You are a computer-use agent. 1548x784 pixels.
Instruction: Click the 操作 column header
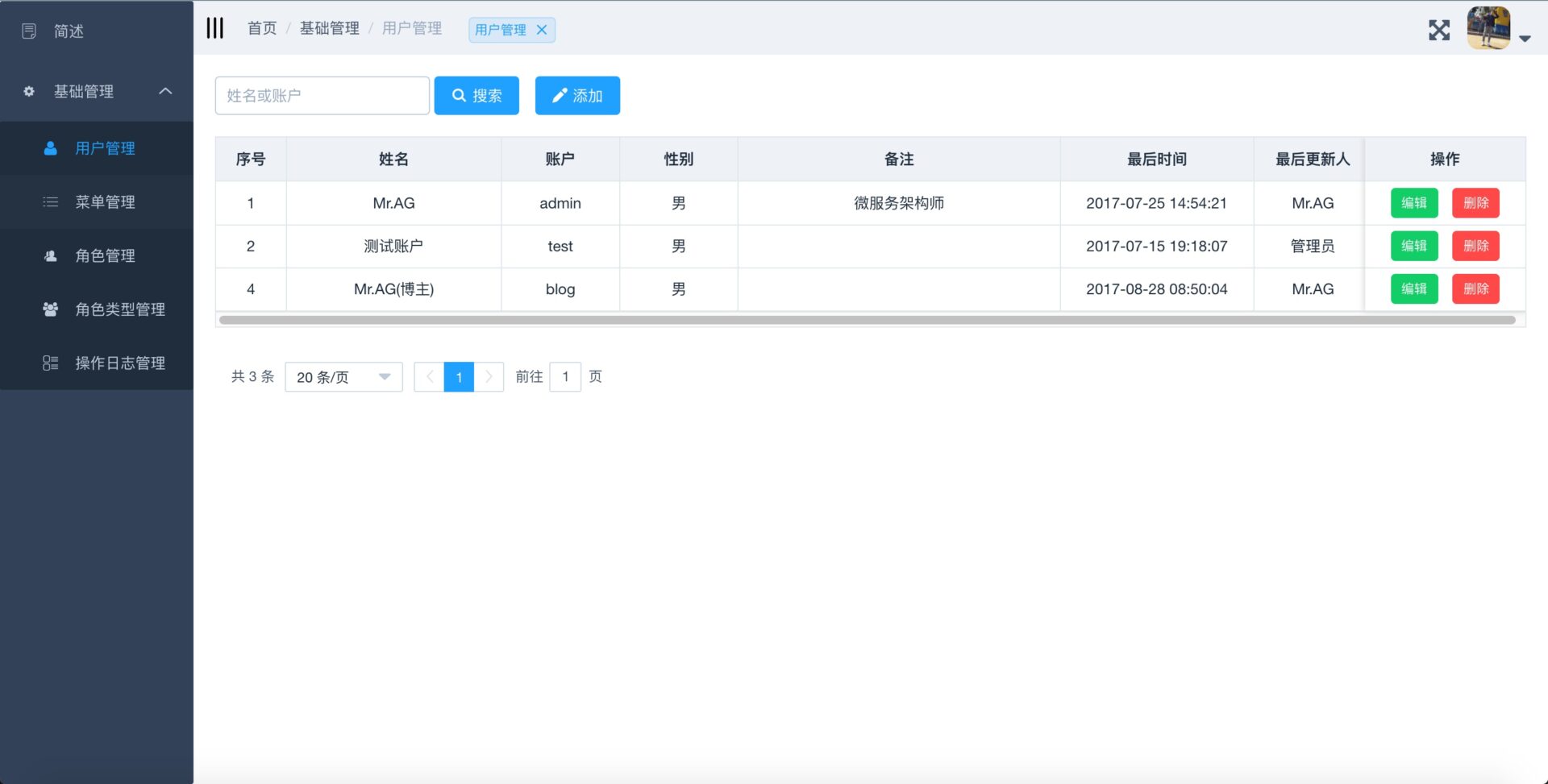pos(1445,159)
